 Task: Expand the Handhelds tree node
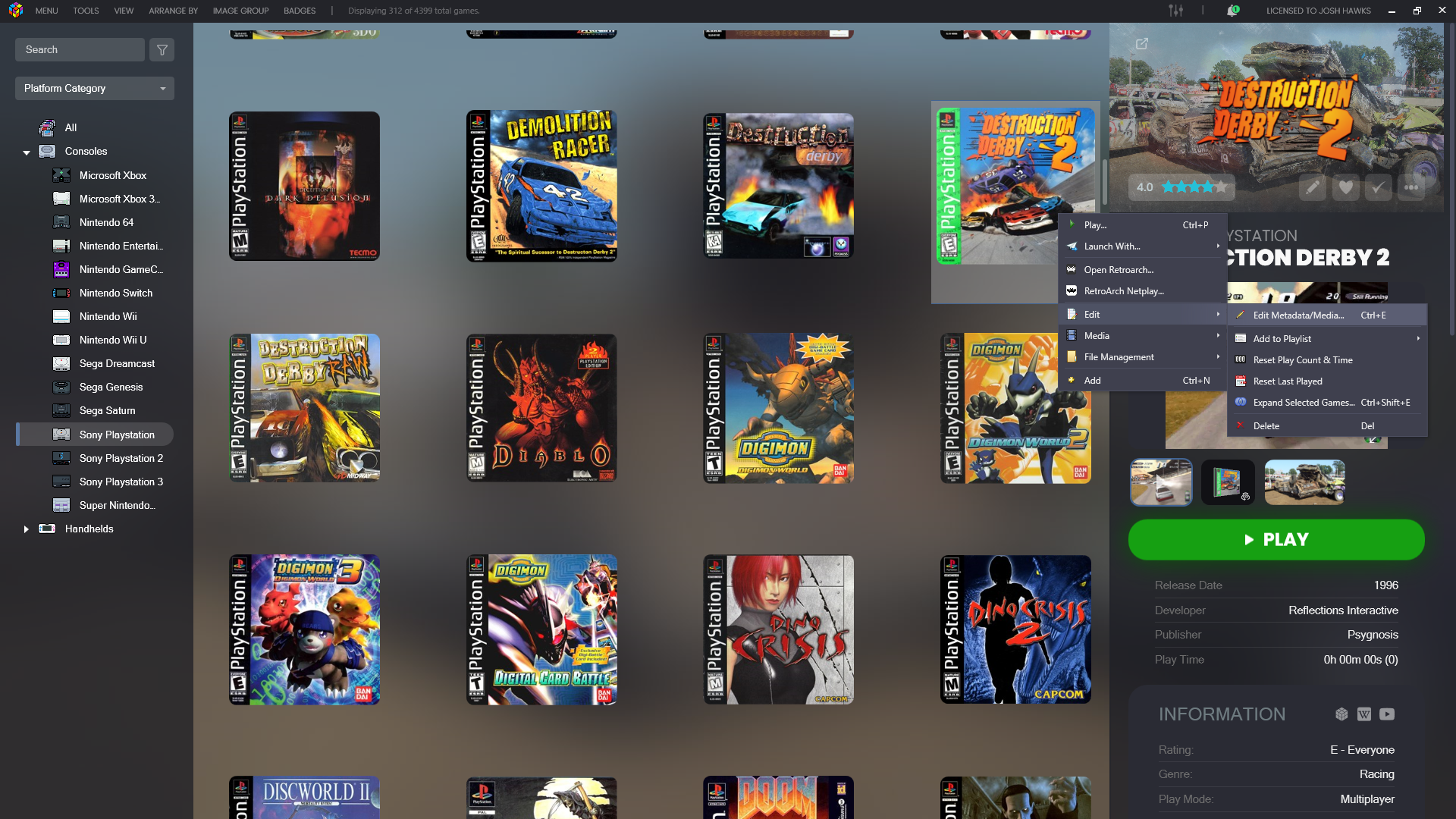coord(27,529)
